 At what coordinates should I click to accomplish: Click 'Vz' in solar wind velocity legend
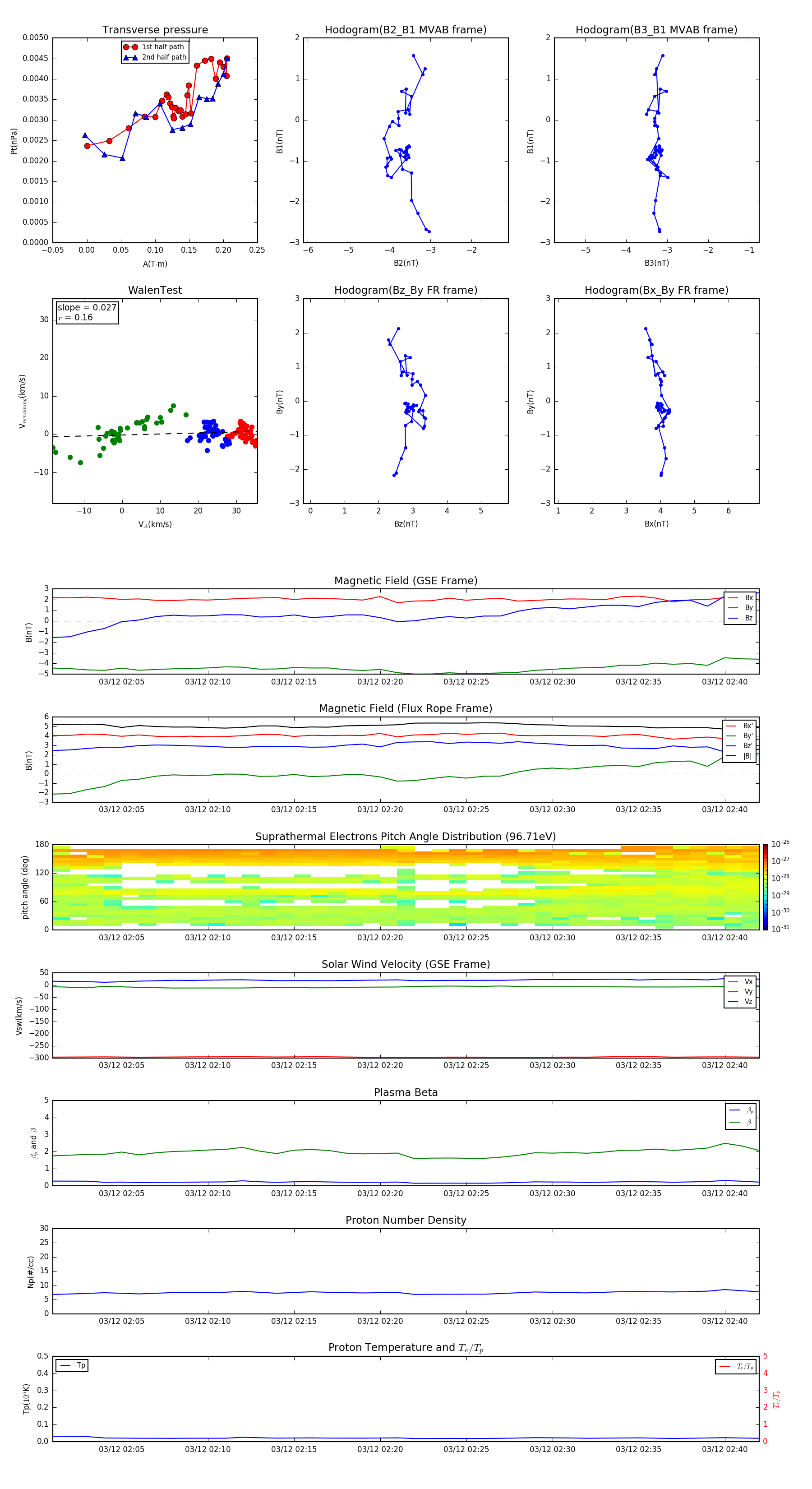pyautogui.click(x=740, y=1002)
